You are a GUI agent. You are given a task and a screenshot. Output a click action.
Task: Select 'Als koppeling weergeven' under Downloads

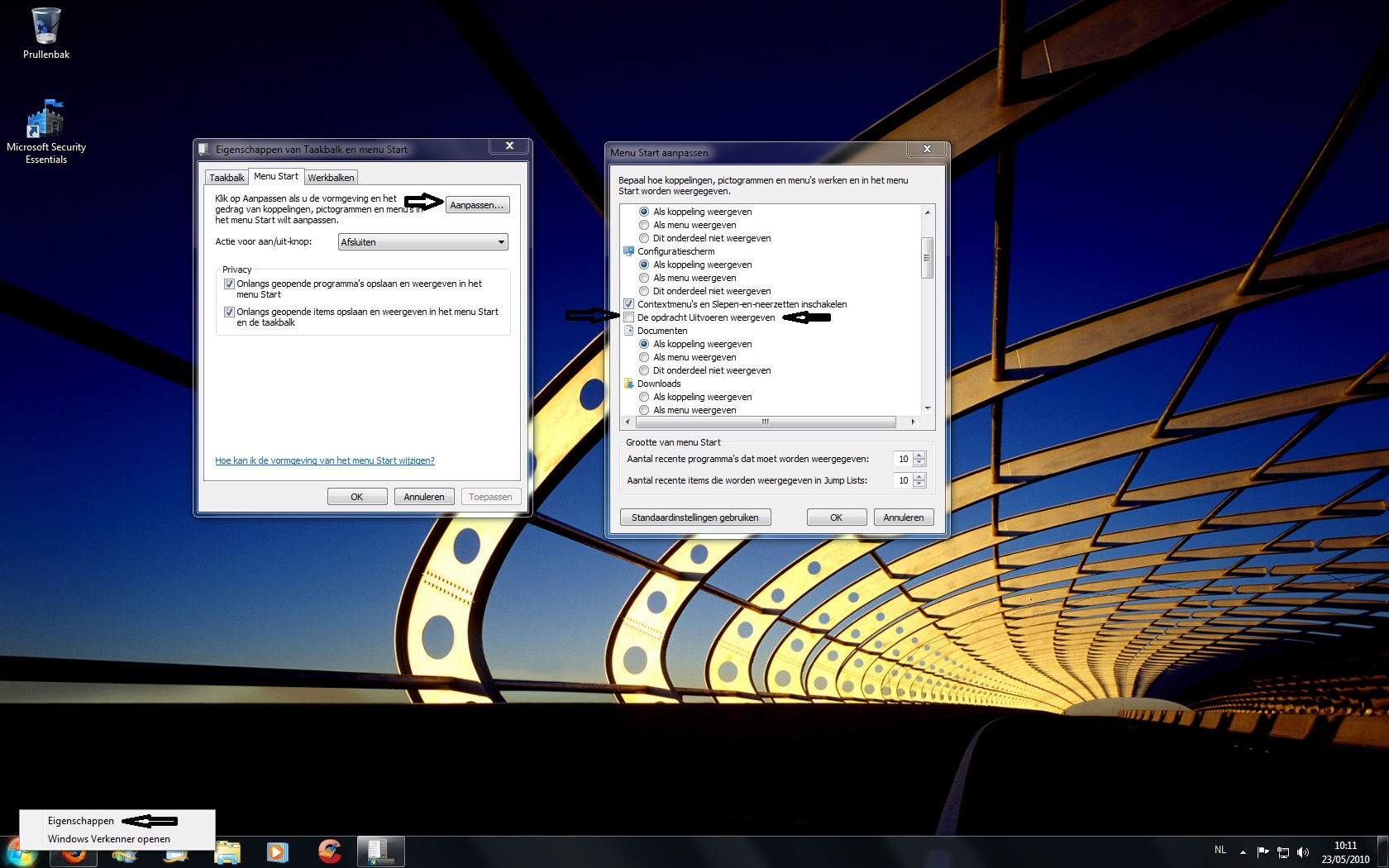[x=644, y=397]
